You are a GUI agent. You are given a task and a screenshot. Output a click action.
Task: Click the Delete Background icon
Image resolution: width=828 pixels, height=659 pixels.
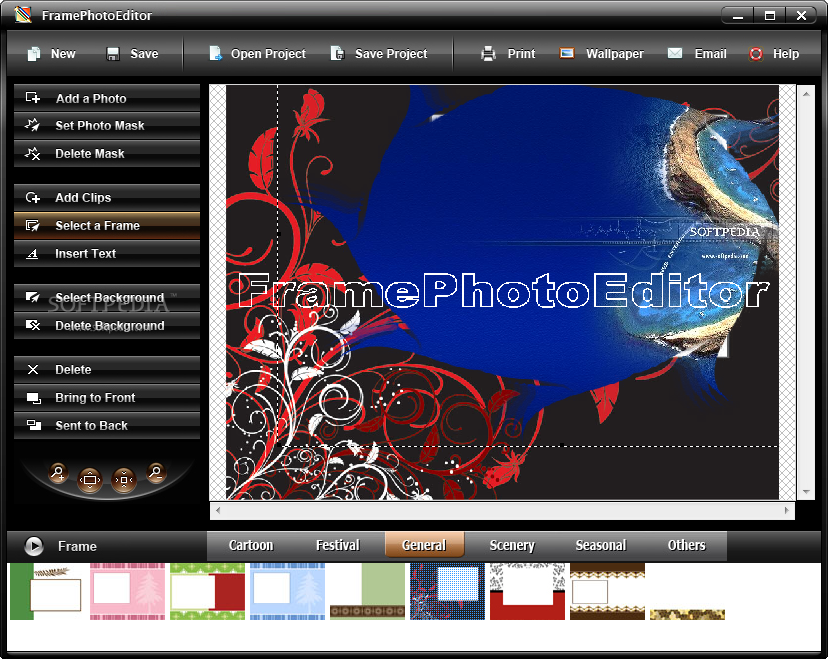(x=33, y=325)
